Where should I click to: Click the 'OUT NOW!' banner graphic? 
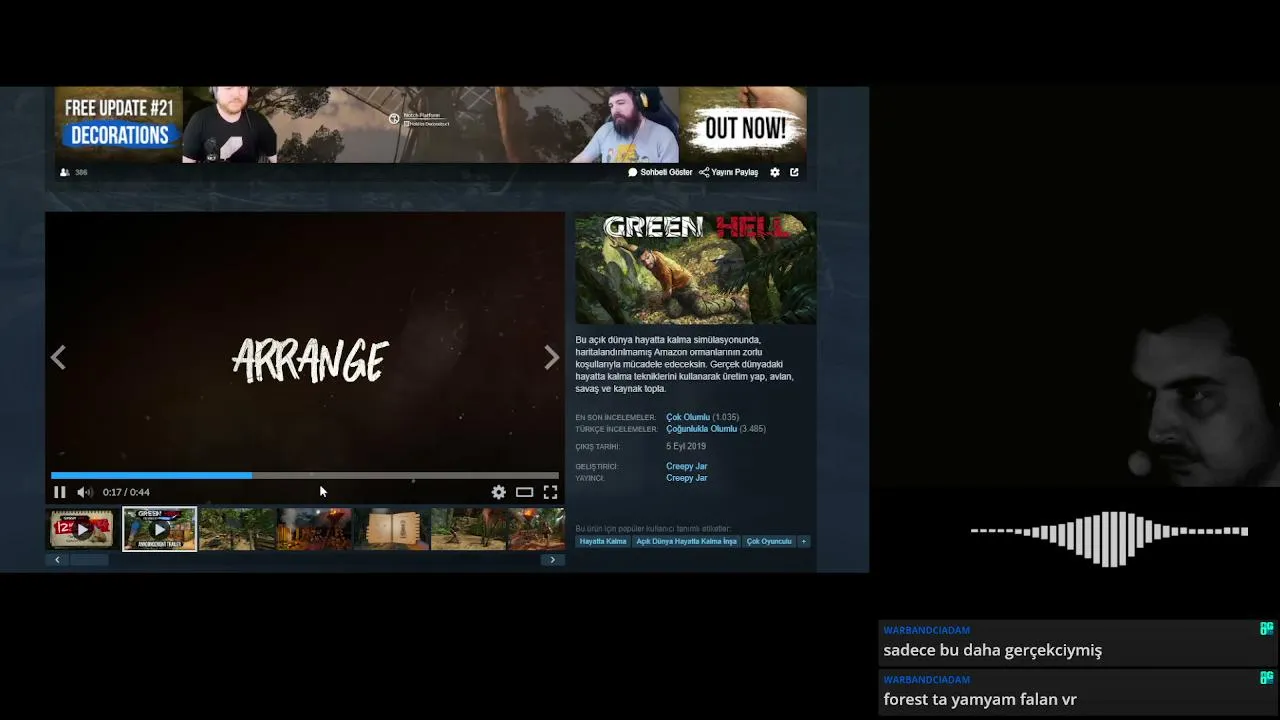click(744, 127)
